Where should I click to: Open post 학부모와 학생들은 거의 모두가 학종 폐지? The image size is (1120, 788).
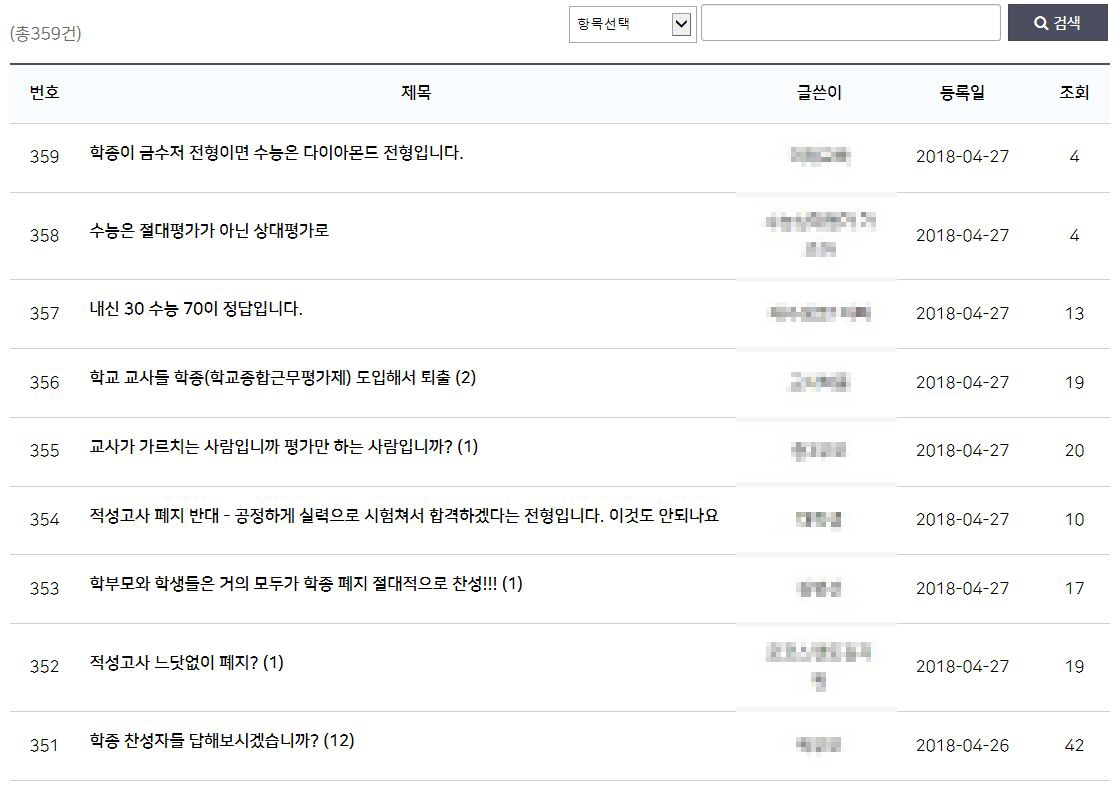tap(305, 584)
